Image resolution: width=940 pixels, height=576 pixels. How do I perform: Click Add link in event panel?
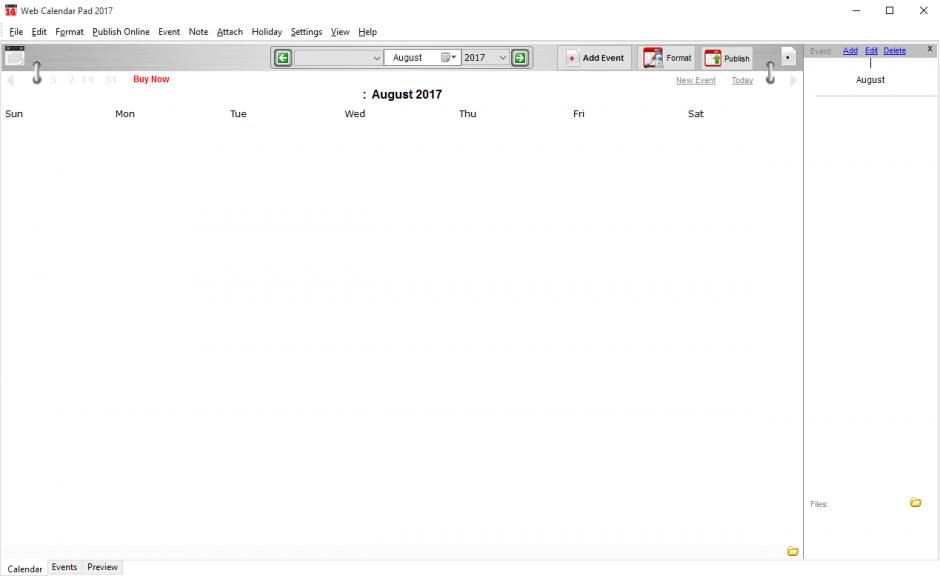[850, 51]
